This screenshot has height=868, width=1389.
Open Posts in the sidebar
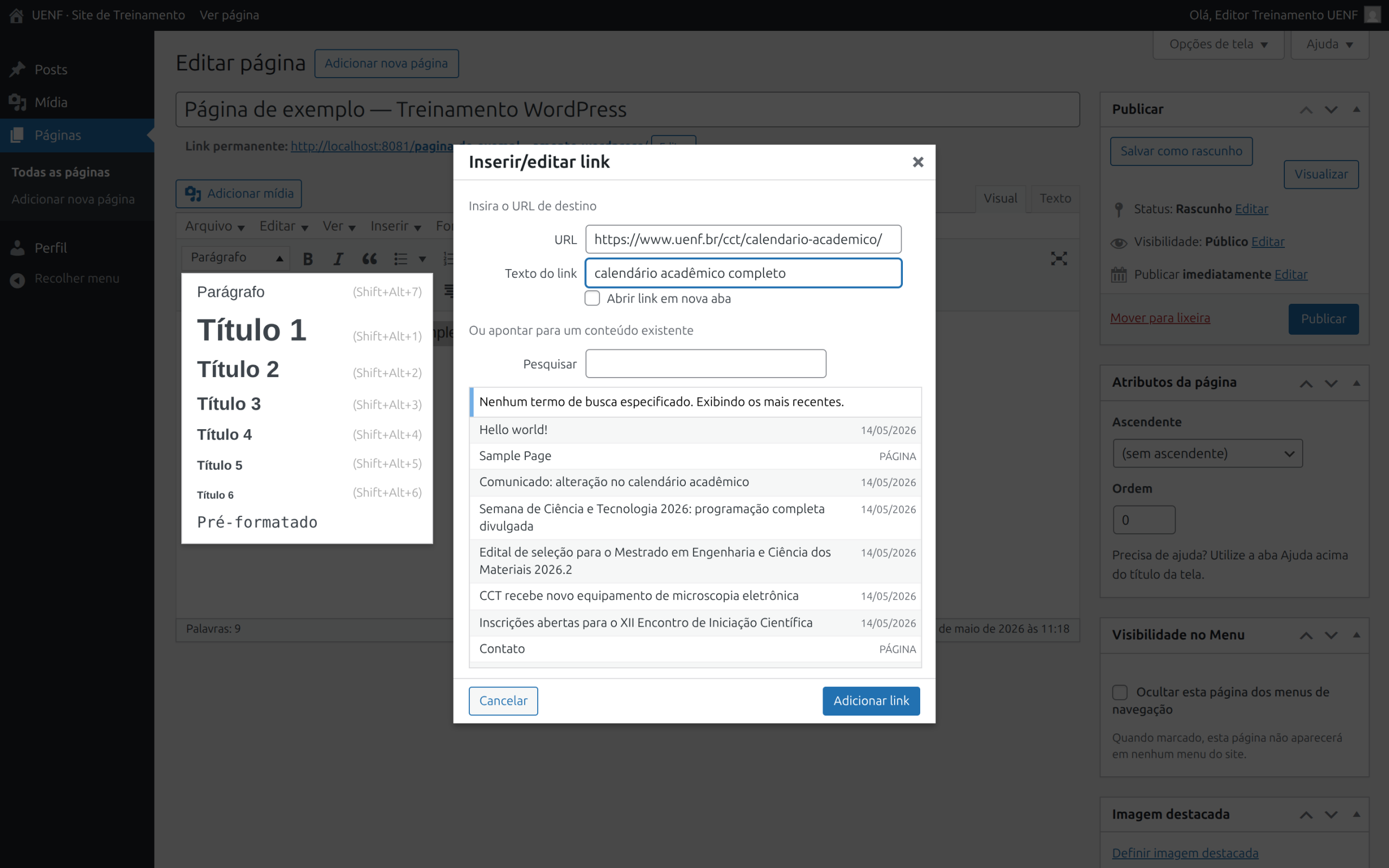[77, 69]
